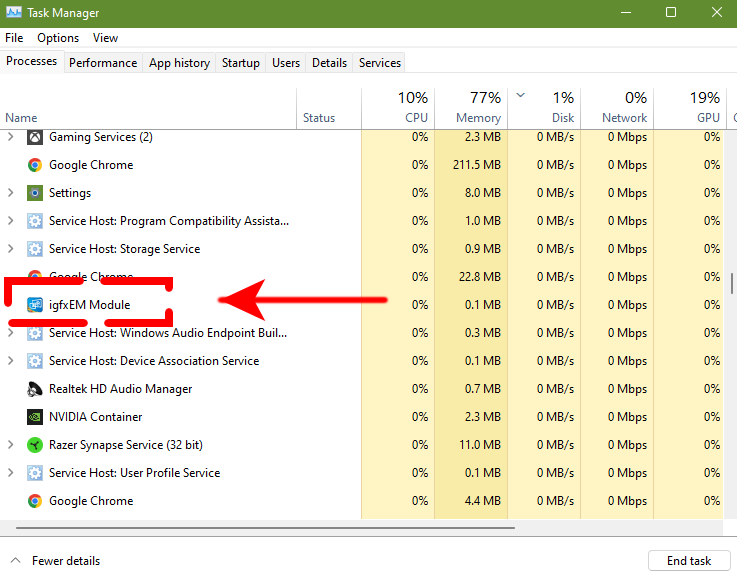Minimize the Task Manager window
Image resolution: width=737 pixels, height=581 pixels.
pyautogui.click(x=626, y=13)
